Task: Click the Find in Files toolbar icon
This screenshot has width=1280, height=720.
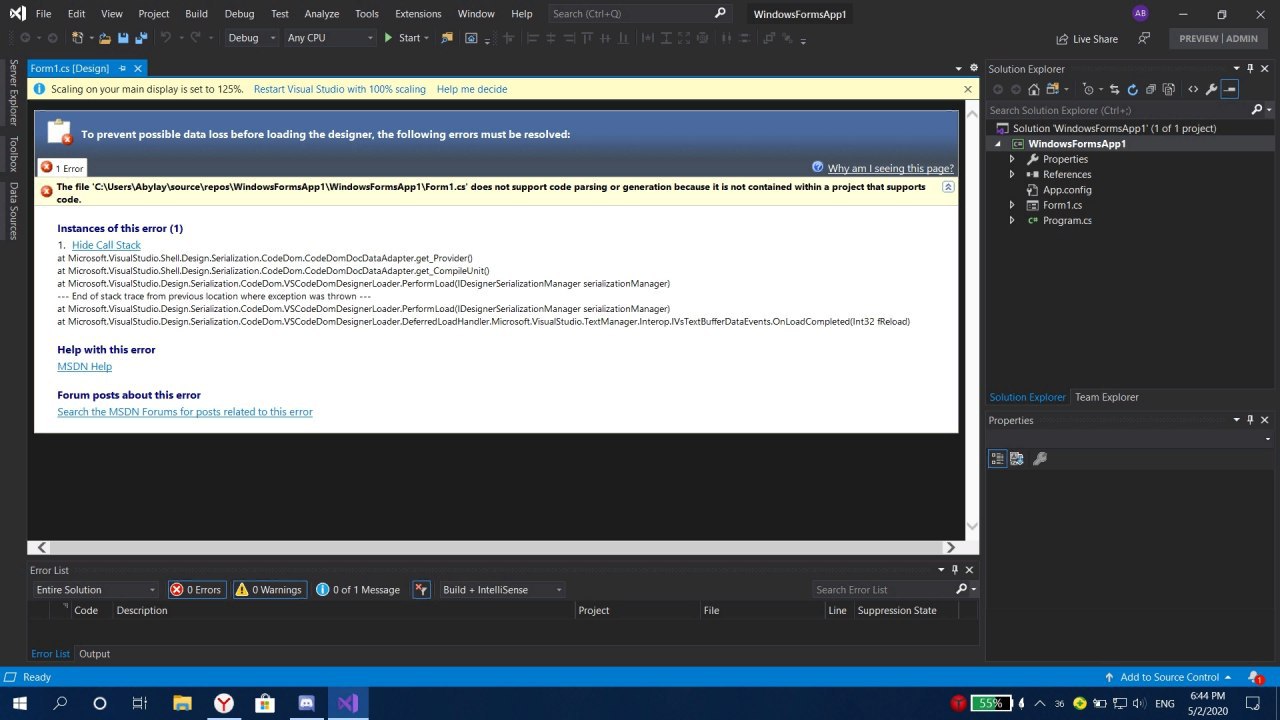Action: tap(446, 38)
